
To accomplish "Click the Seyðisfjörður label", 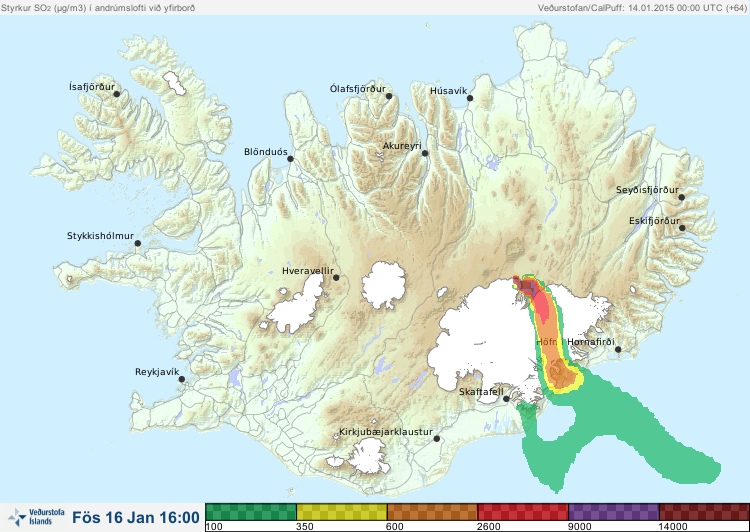I will (647, 190).
